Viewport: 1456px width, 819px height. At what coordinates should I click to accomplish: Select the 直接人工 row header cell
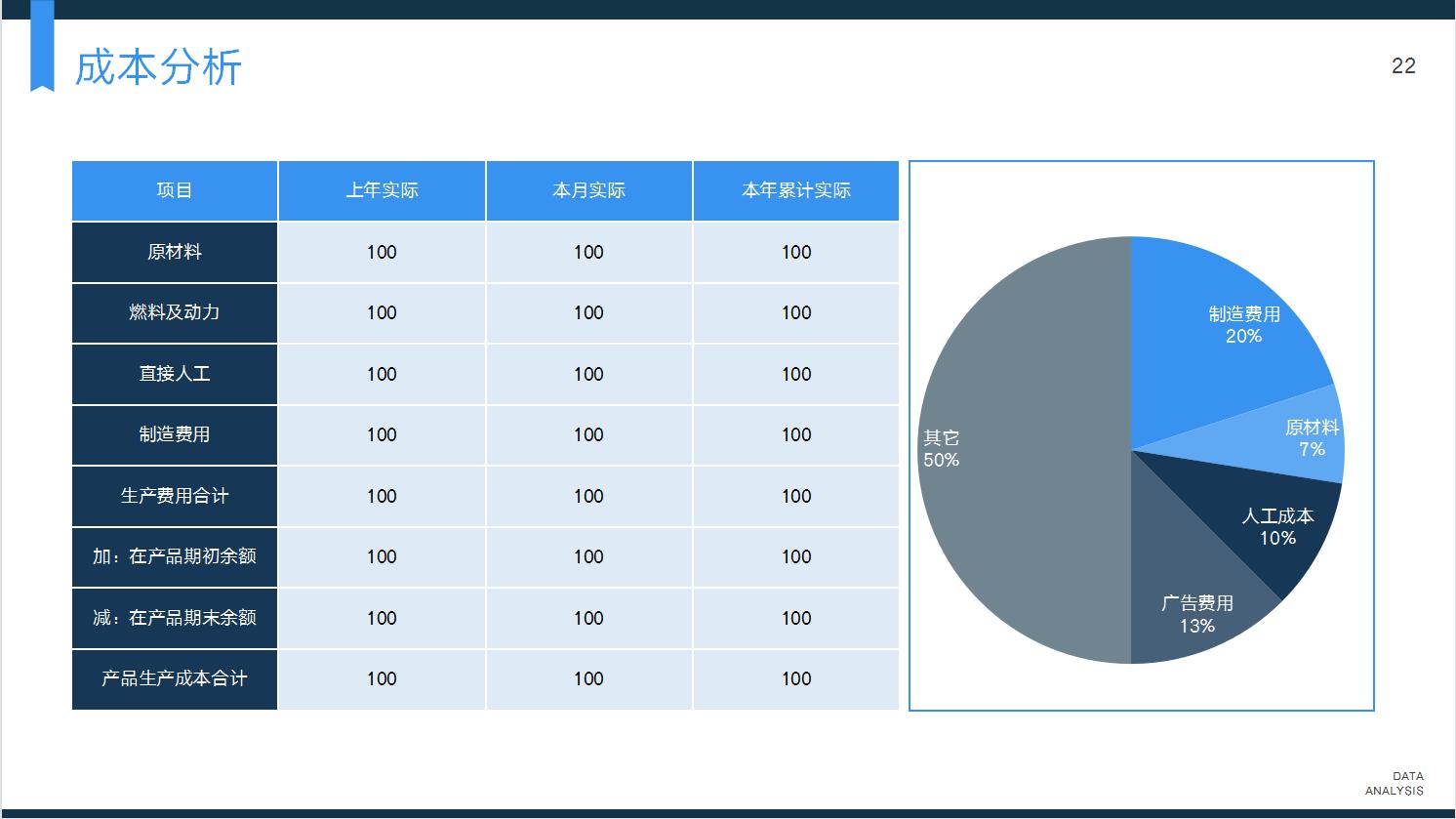pyautogui.click(x=174, y=374)
